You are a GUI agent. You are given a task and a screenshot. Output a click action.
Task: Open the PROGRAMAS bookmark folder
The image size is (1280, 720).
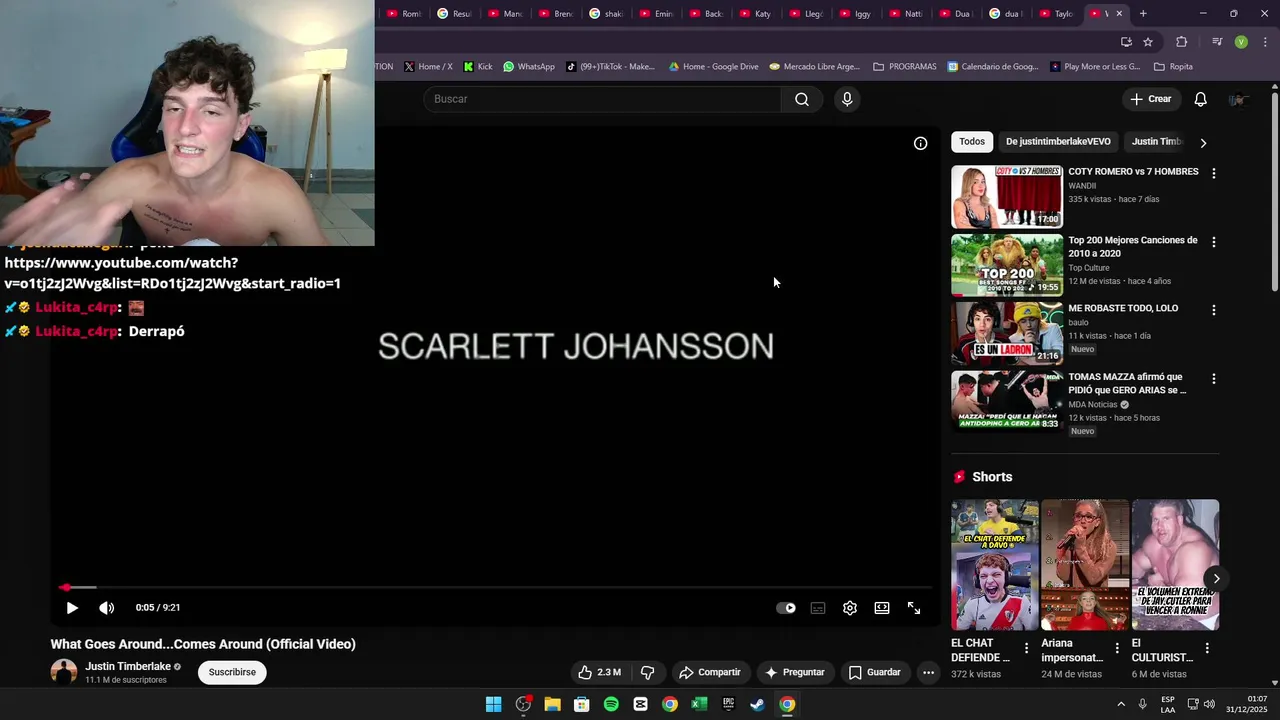coord(905,67)
